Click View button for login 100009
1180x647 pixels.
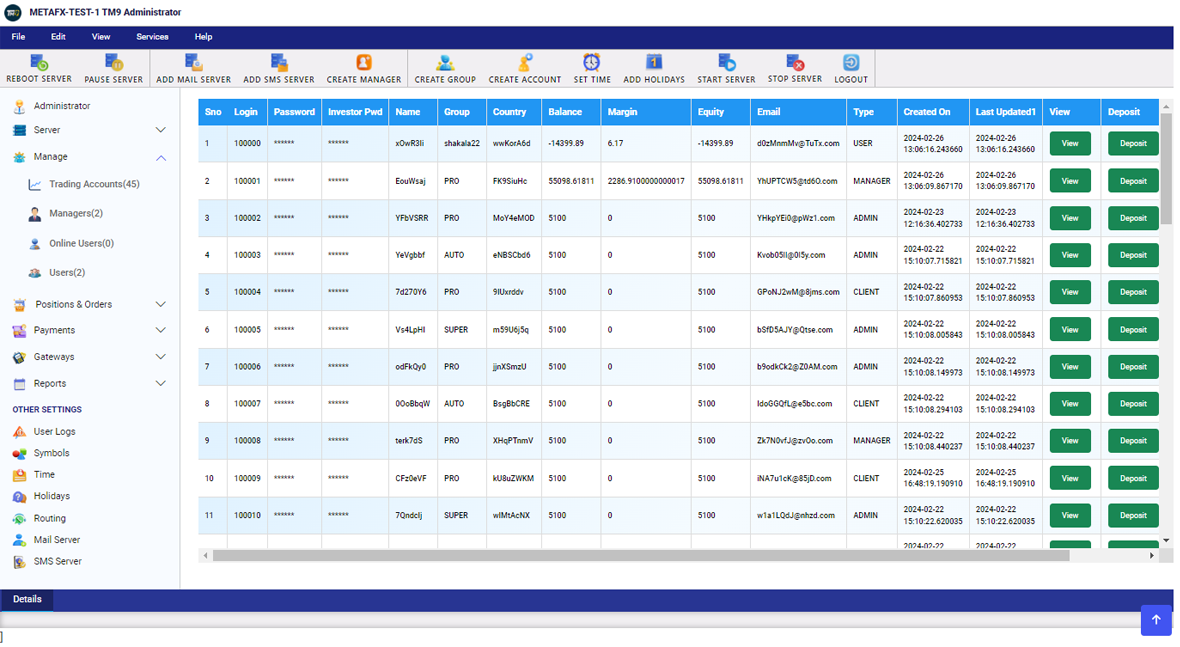pyautogui.click(x=1069, y=478)
